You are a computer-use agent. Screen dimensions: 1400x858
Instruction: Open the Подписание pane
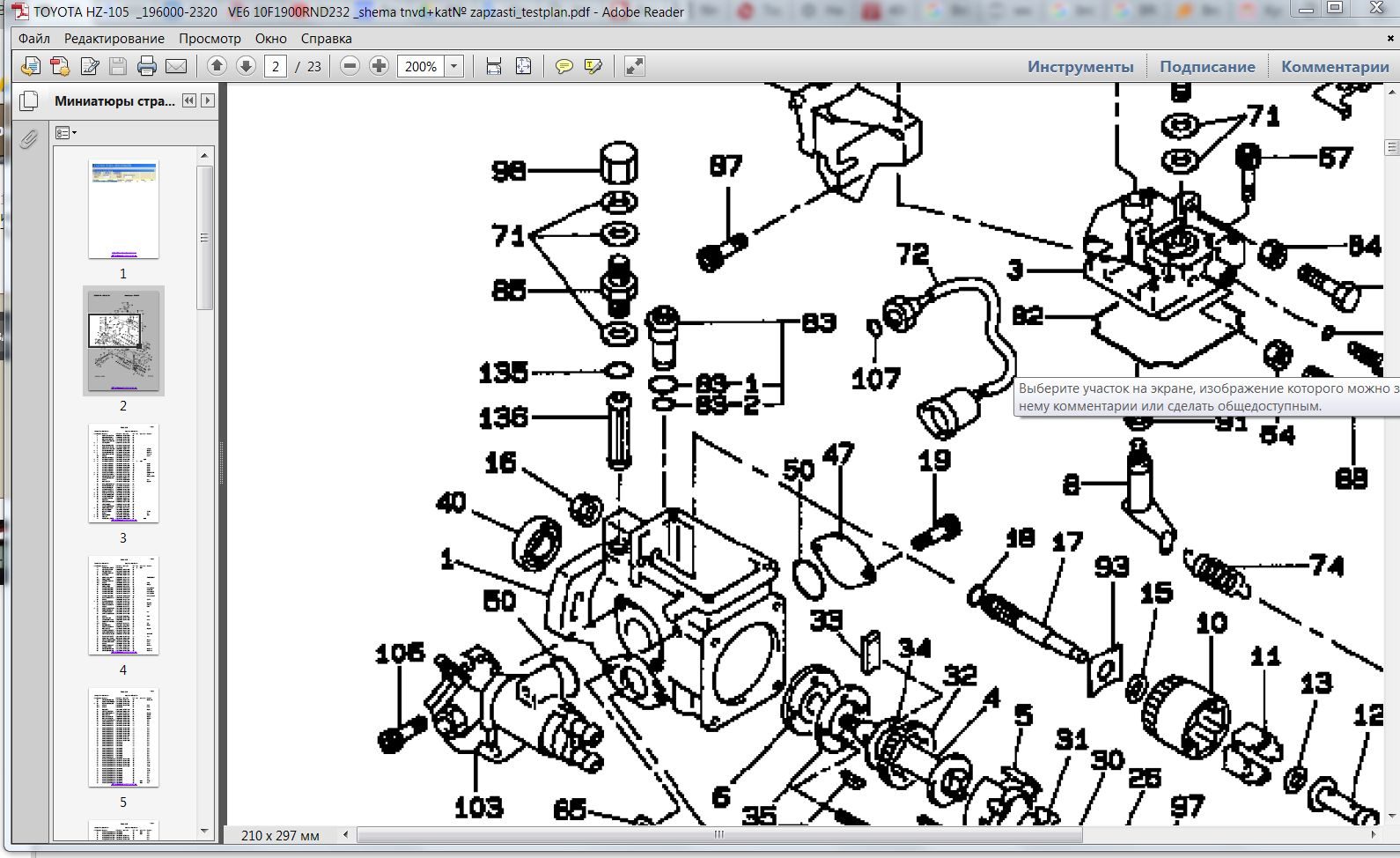[x=1207, y=67]
